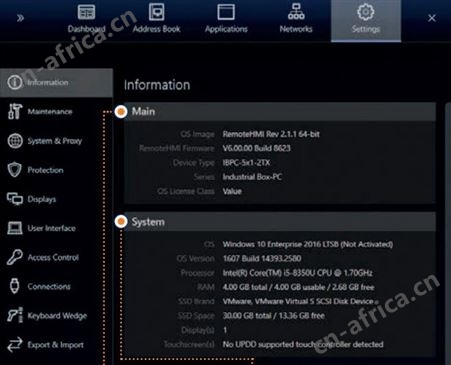This screenshot has width=451, height=365.
Task: Click the Windows 10 Enterprise 2016 LTSB value
Action: (308, 244)
